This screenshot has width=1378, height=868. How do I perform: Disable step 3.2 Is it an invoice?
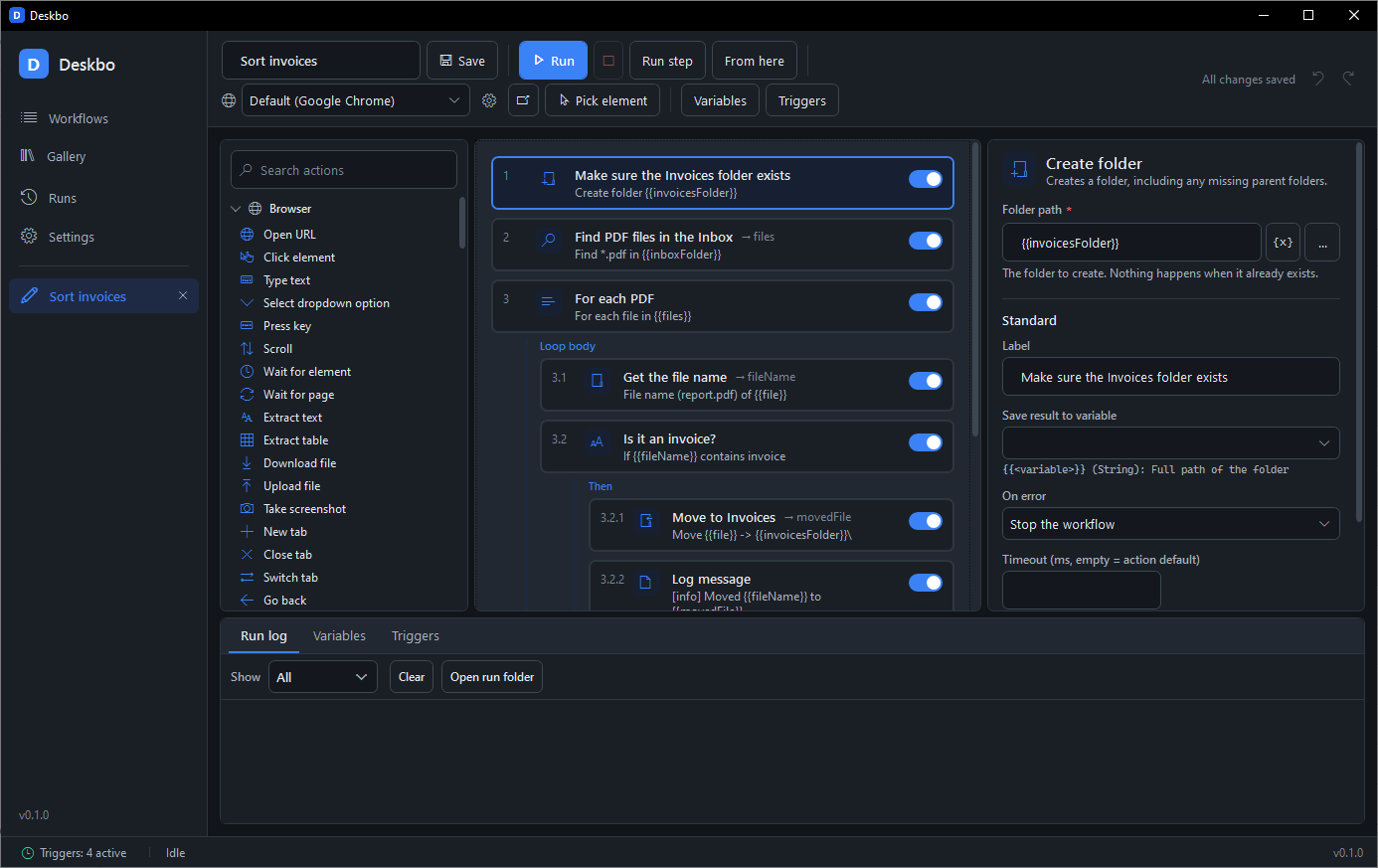click(x=926, y=442)
